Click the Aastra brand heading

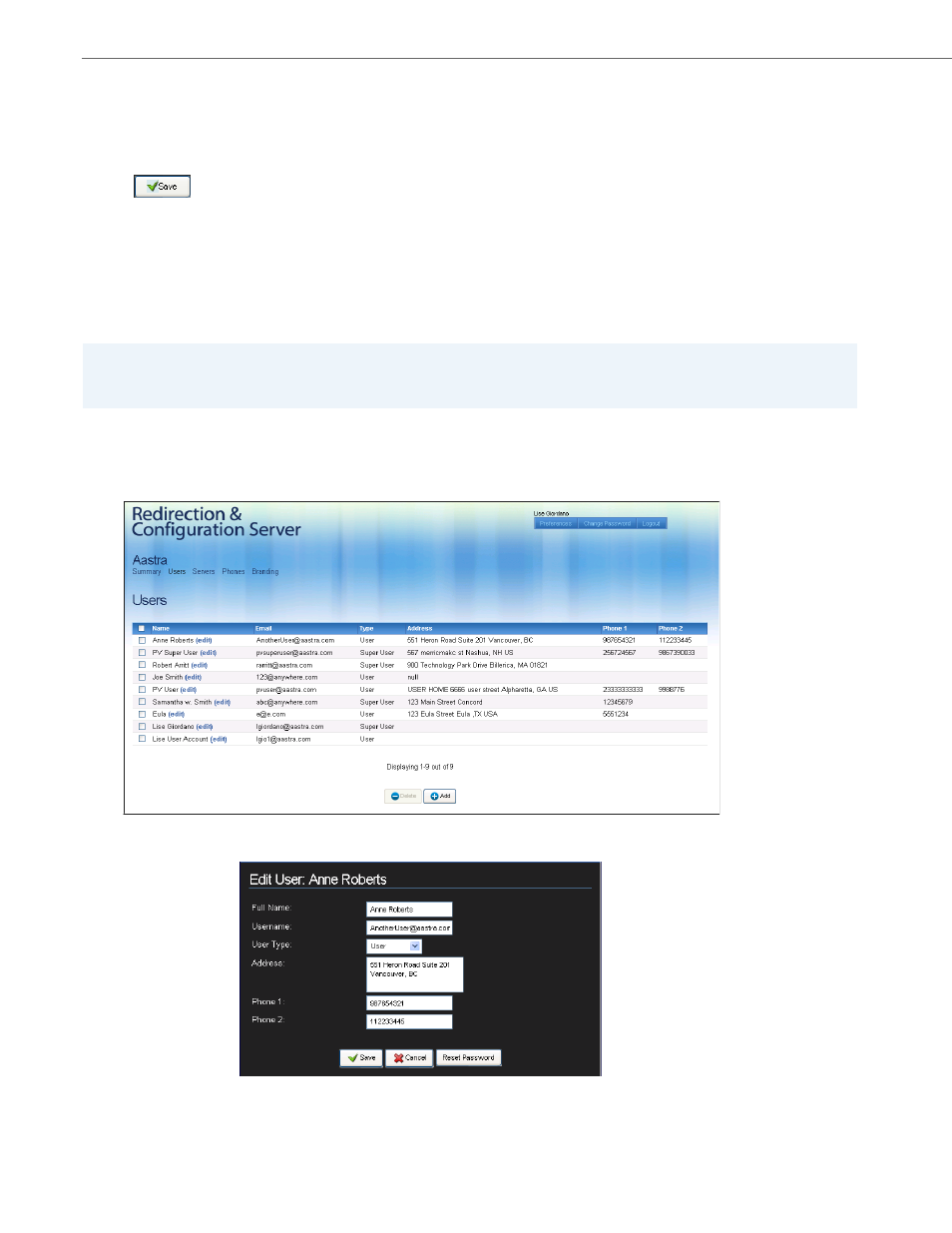click(150, 560)
